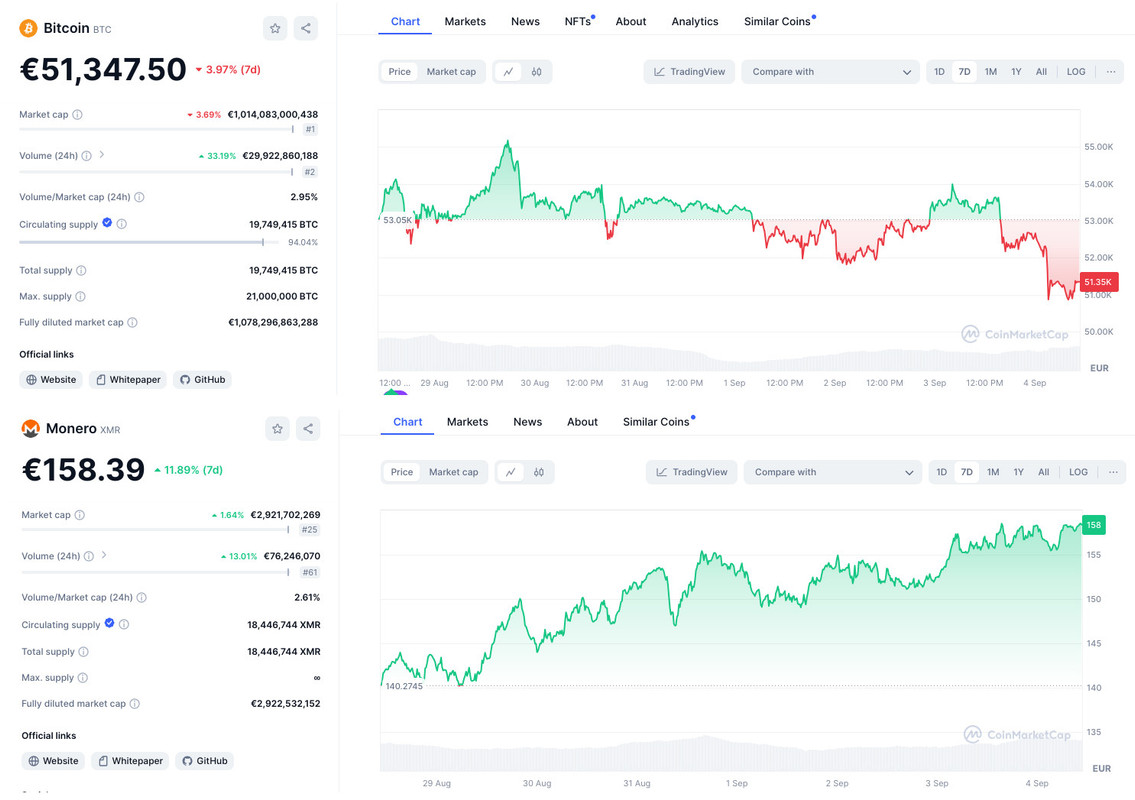This screenshot has width=1135, height=800.
Task: Open Bitcoin NFTs tab
Action: (578, 22)
